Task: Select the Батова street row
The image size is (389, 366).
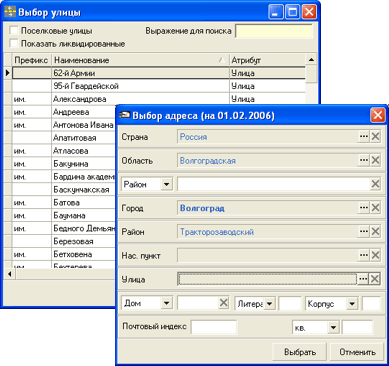Action: (x=64, y=203)
